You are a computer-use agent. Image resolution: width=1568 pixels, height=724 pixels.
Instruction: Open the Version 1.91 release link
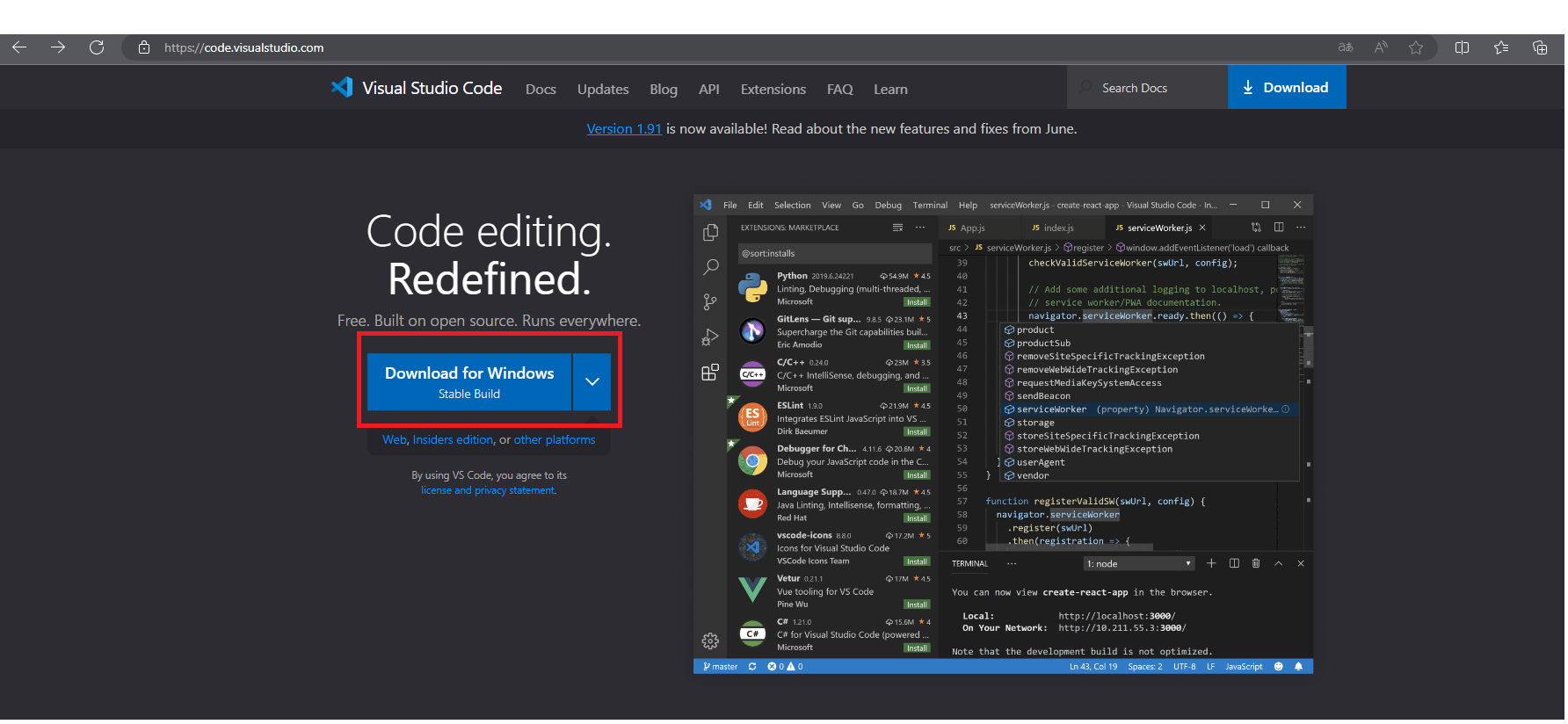[x=624, y=129]
